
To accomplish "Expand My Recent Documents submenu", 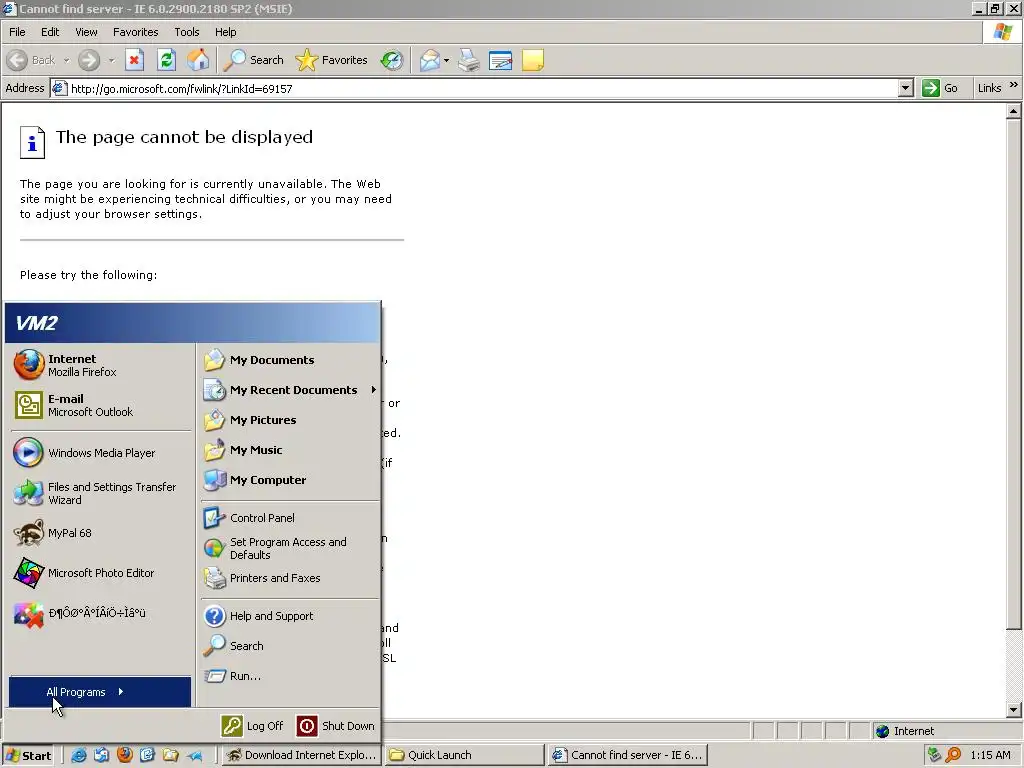I will [x=290, y=390].
